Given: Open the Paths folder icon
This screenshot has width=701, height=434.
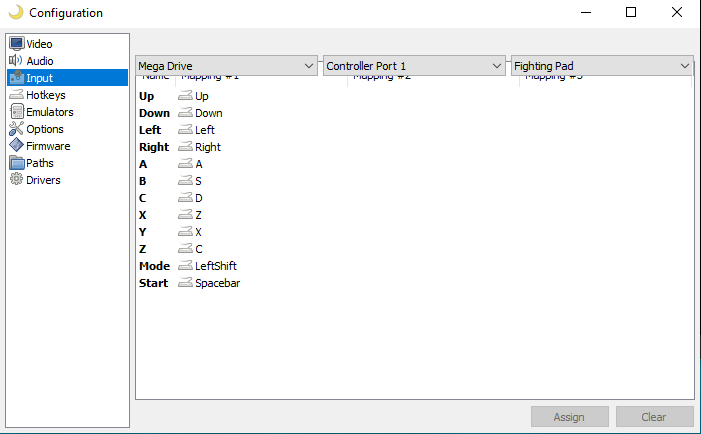Looking at the screenshot, I should point(17,163).
